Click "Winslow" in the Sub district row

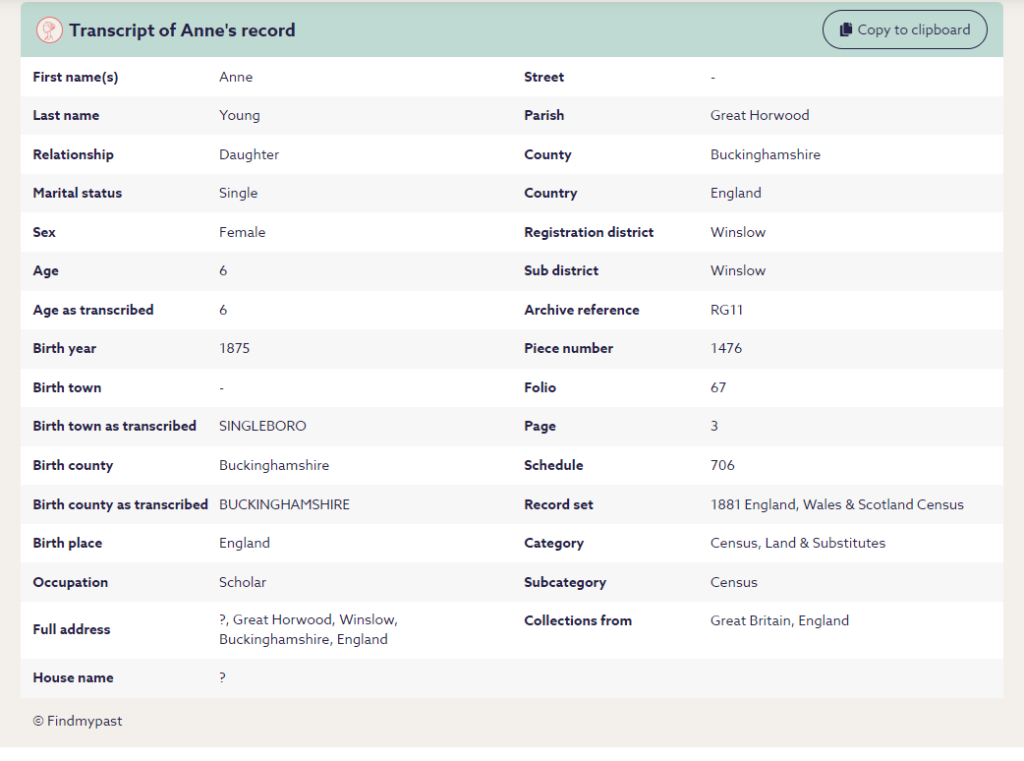[x=738, y=270]
